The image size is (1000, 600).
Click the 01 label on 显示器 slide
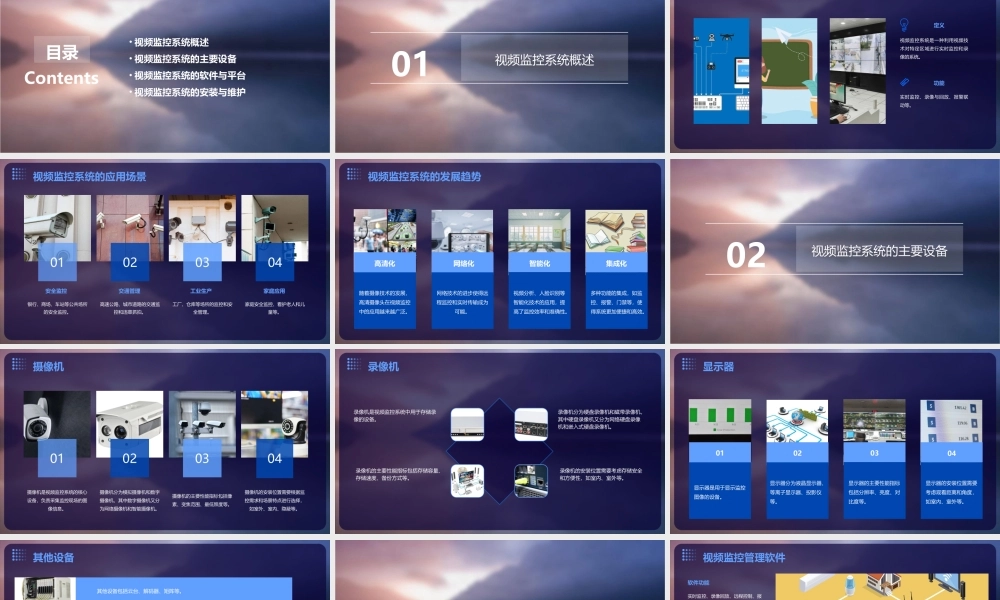click(719, 453)
